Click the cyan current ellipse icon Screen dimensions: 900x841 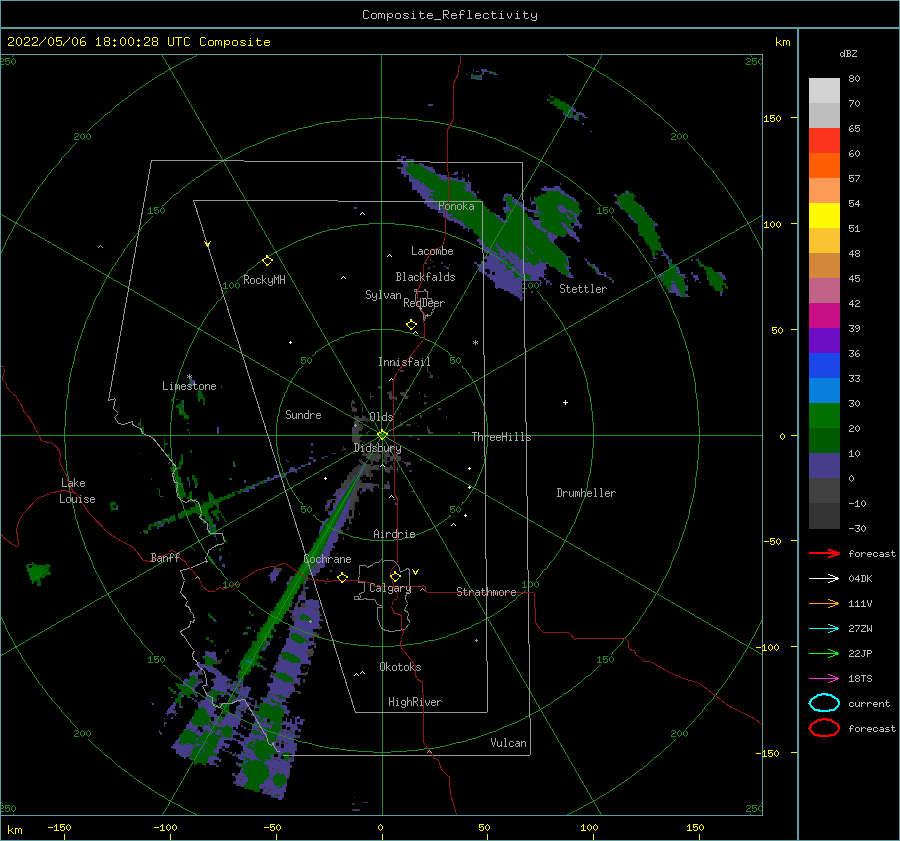824,703
